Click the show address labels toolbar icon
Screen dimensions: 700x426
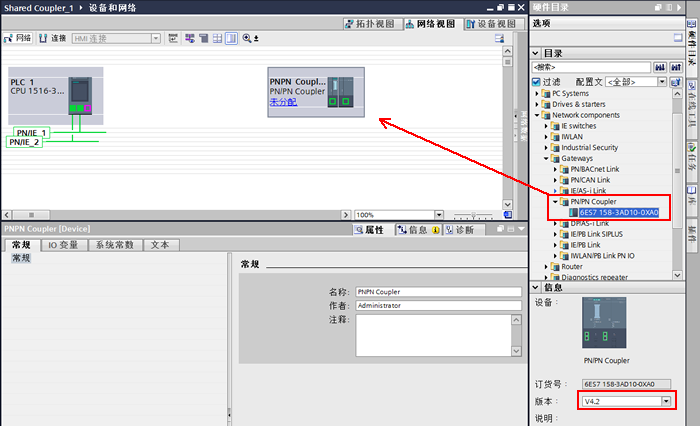click(190, 38)
